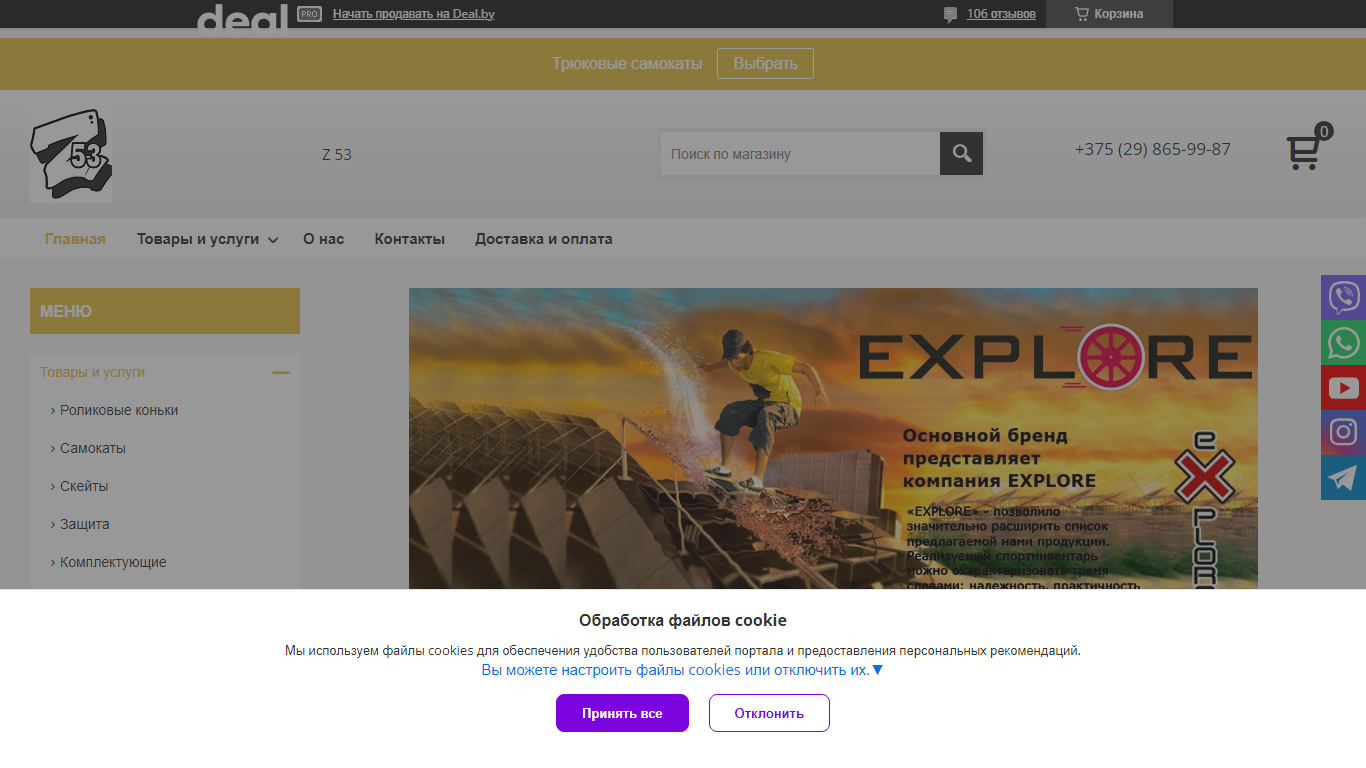Select Комплектующие category in sidebar
This screenshot has height=768, width=1366.
point(113,562)
